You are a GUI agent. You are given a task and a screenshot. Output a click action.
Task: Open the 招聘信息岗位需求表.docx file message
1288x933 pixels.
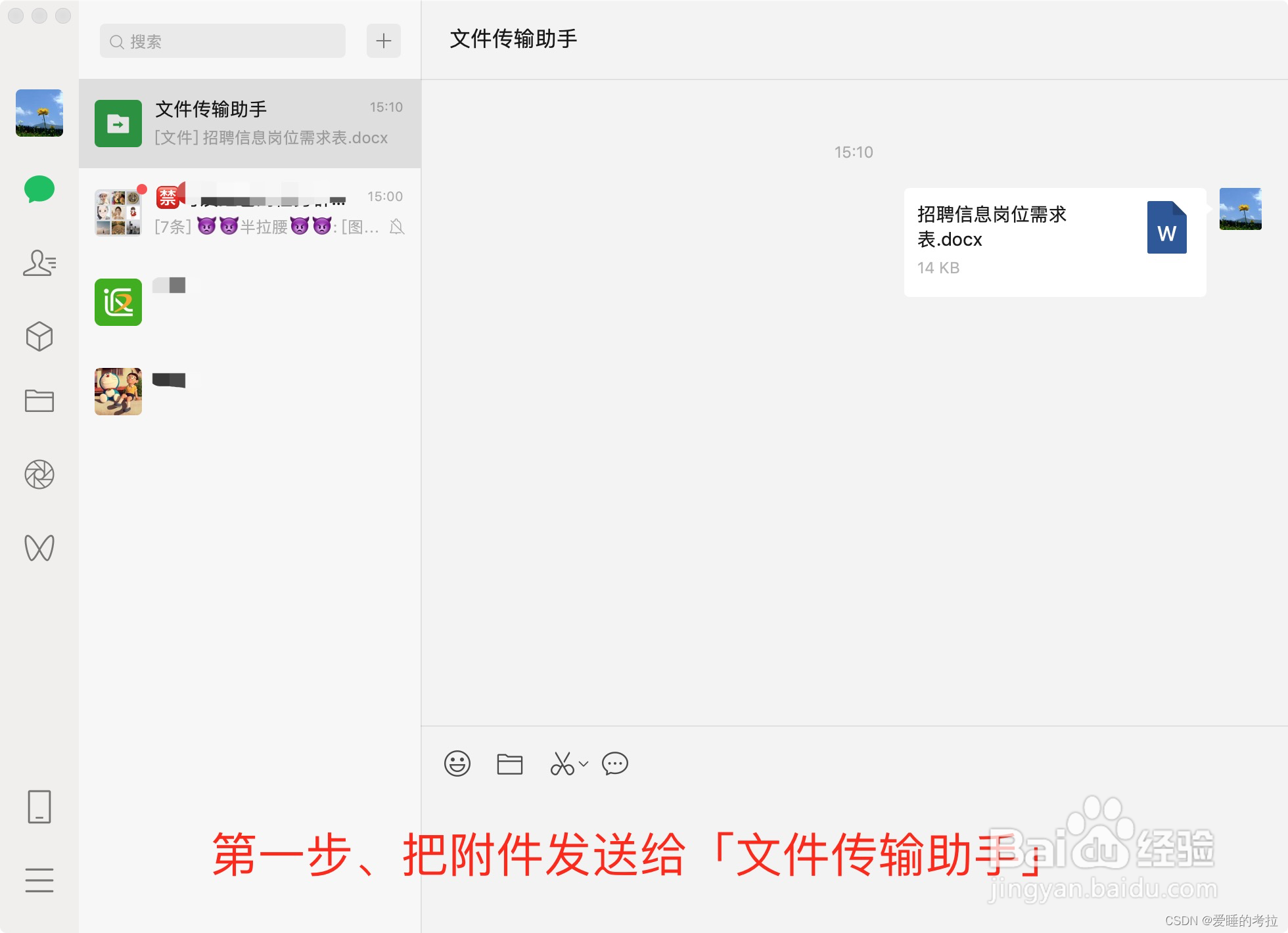(1055, 242)
